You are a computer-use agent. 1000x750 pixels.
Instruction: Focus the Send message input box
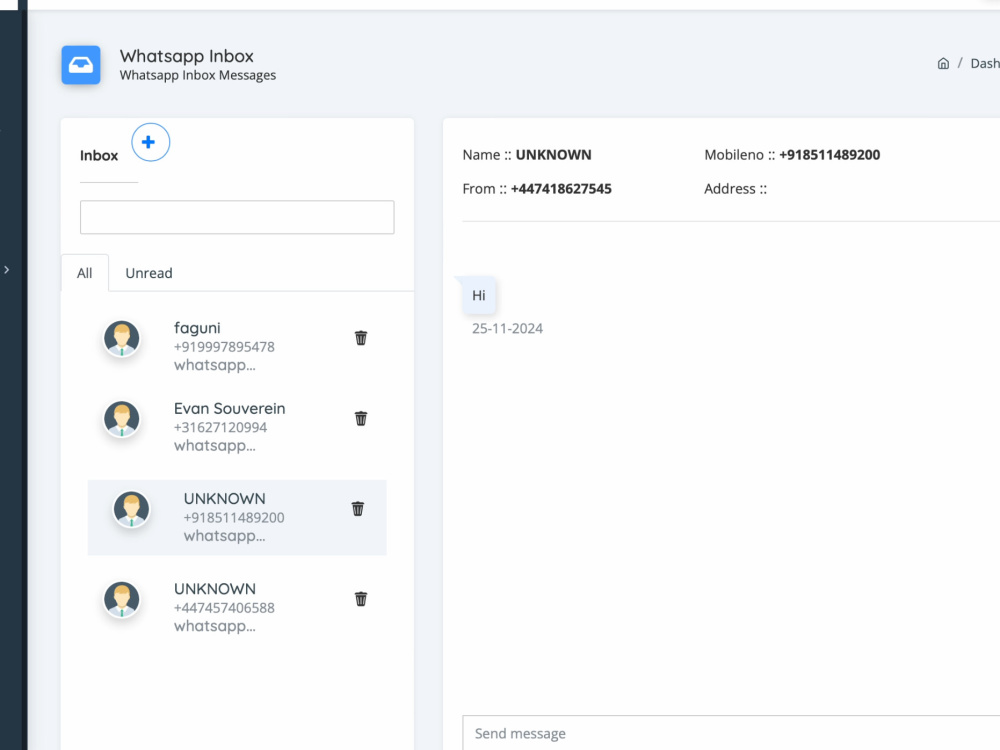pyautogui.click(x=731, y=733)
